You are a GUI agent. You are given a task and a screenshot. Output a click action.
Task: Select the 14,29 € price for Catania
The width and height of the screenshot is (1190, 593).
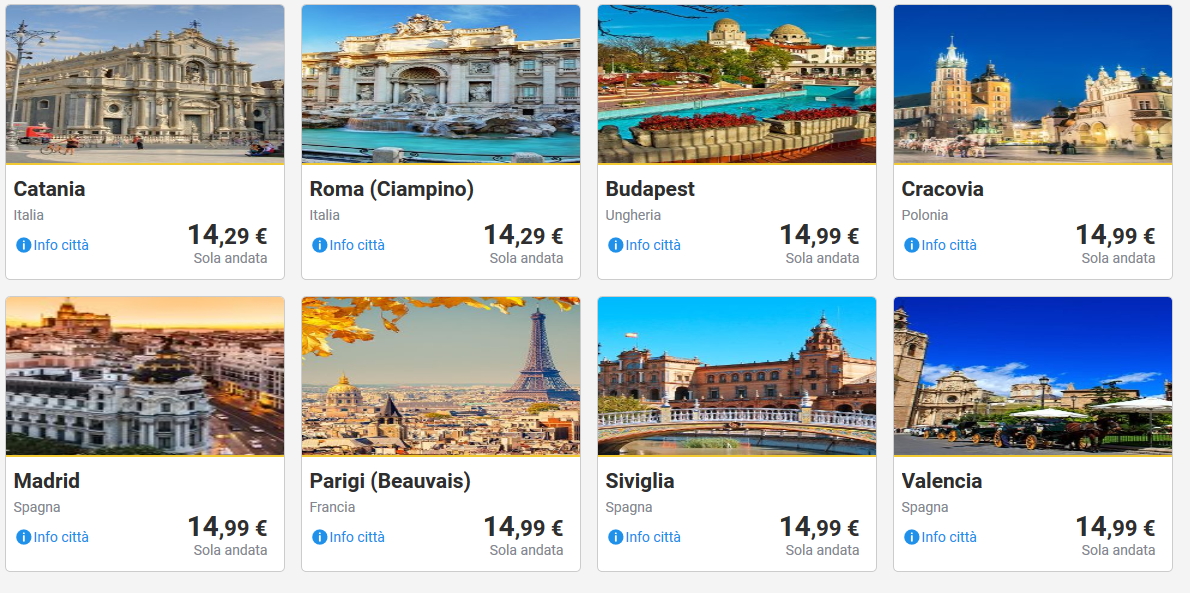click(x=227, y=236)
